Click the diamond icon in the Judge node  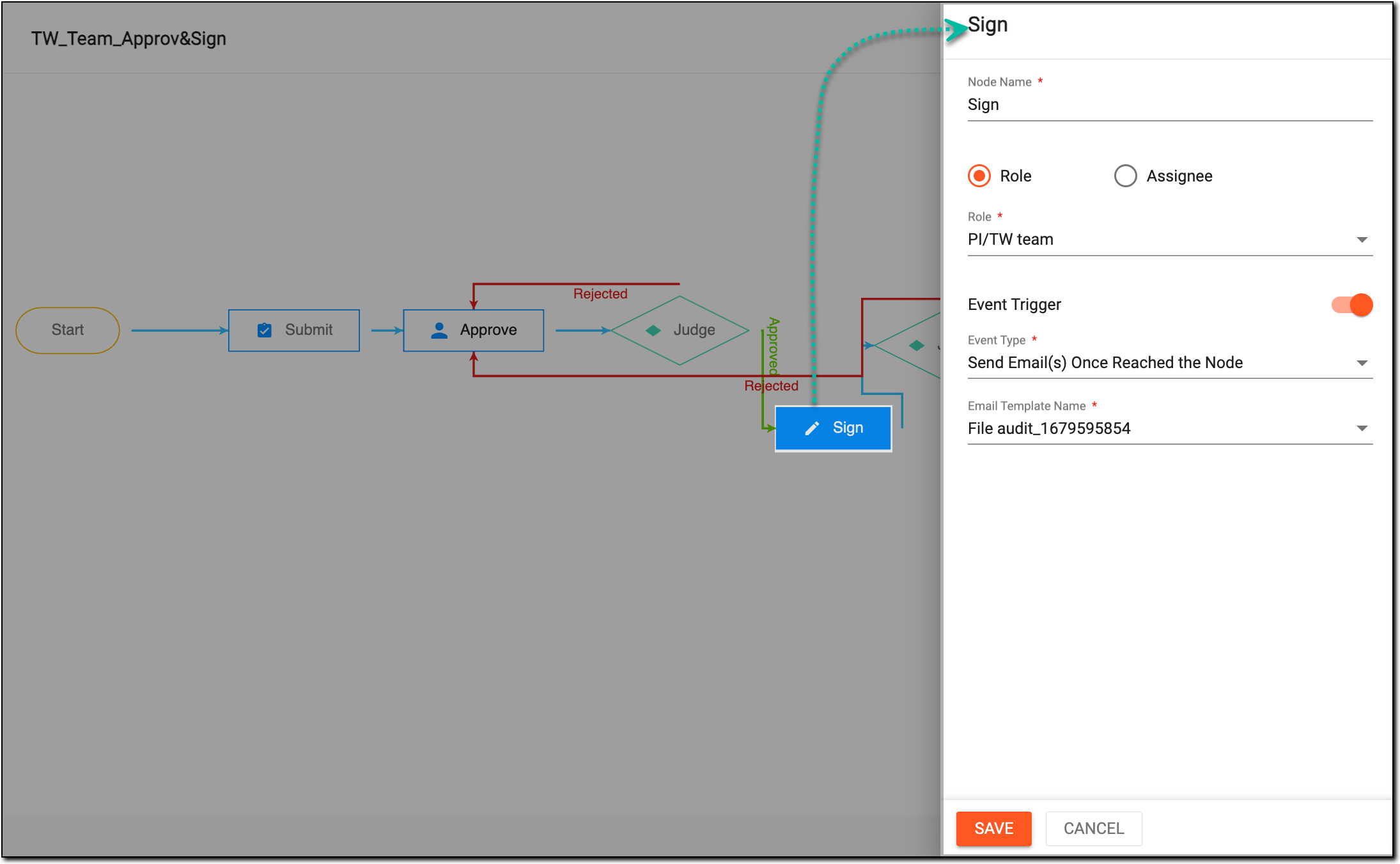[653, 330]
